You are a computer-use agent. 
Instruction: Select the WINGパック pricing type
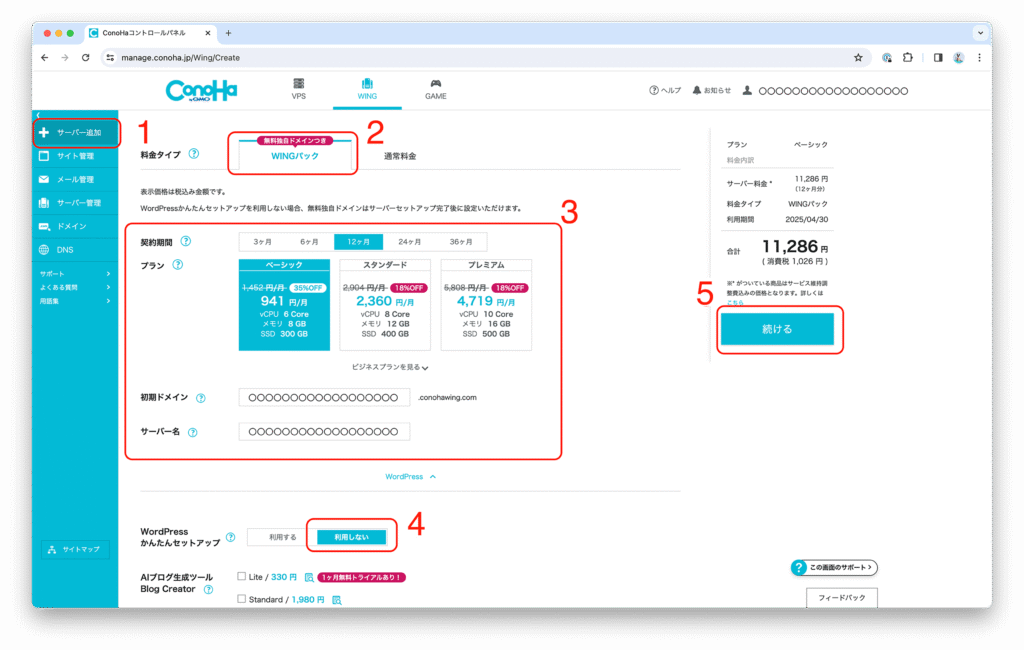(295, 155)
